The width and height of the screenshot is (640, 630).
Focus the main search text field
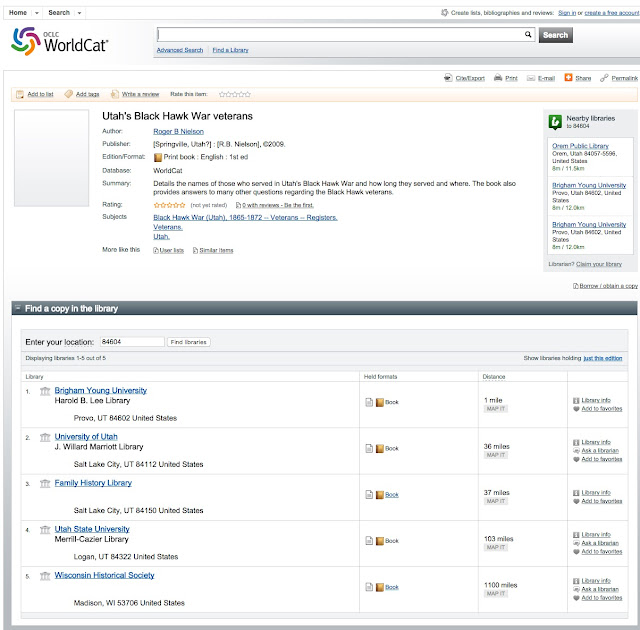(341, 35)
